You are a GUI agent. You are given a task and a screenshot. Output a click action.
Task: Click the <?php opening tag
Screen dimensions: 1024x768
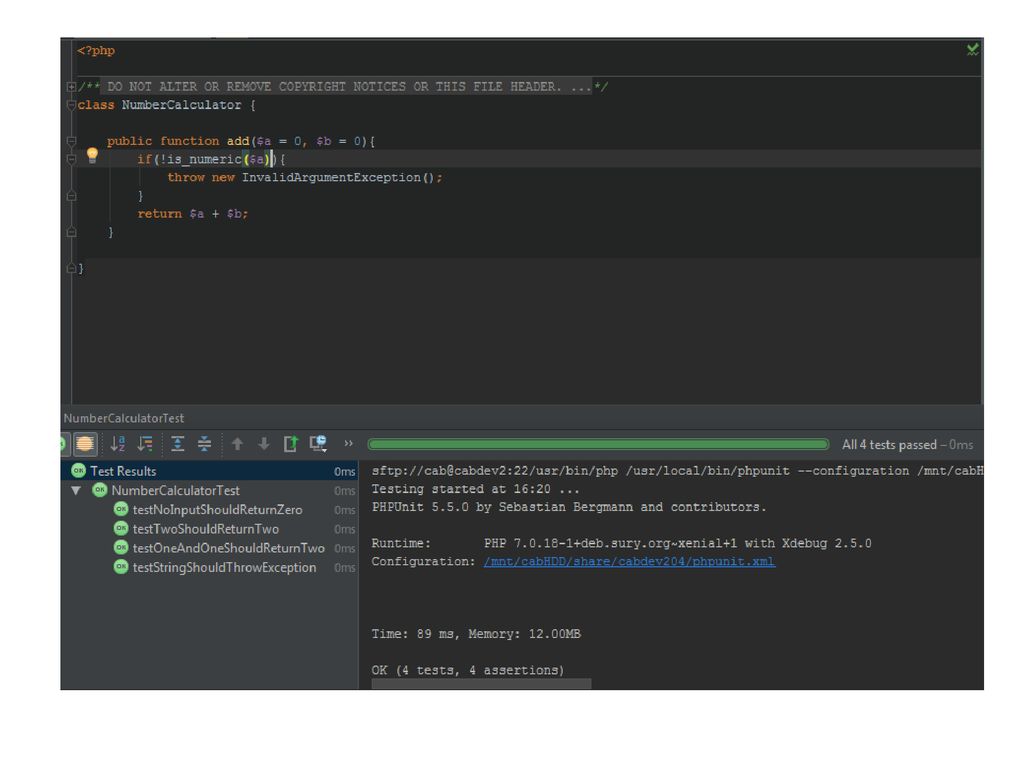[x=96, y=51]
